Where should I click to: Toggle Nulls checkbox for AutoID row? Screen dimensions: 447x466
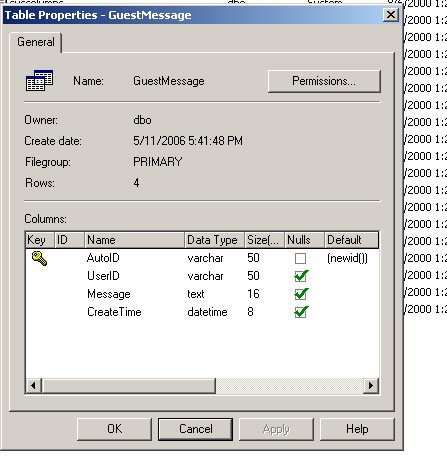pos(300,258)
